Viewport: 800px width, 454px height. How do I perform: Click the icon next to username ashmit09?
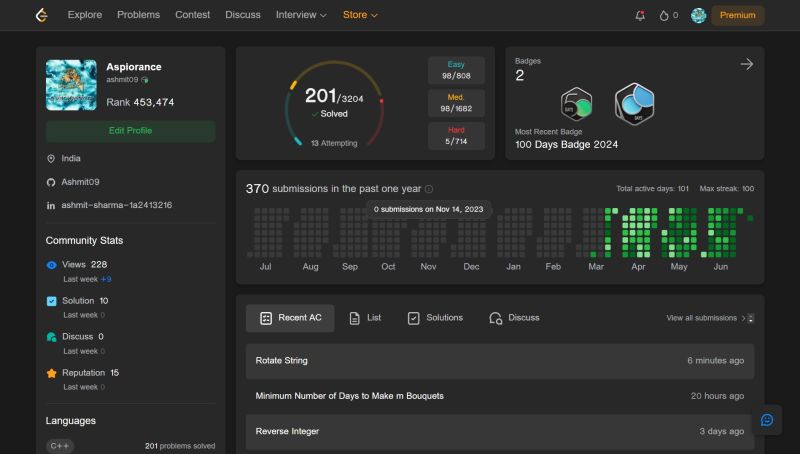tap(145, 80)
